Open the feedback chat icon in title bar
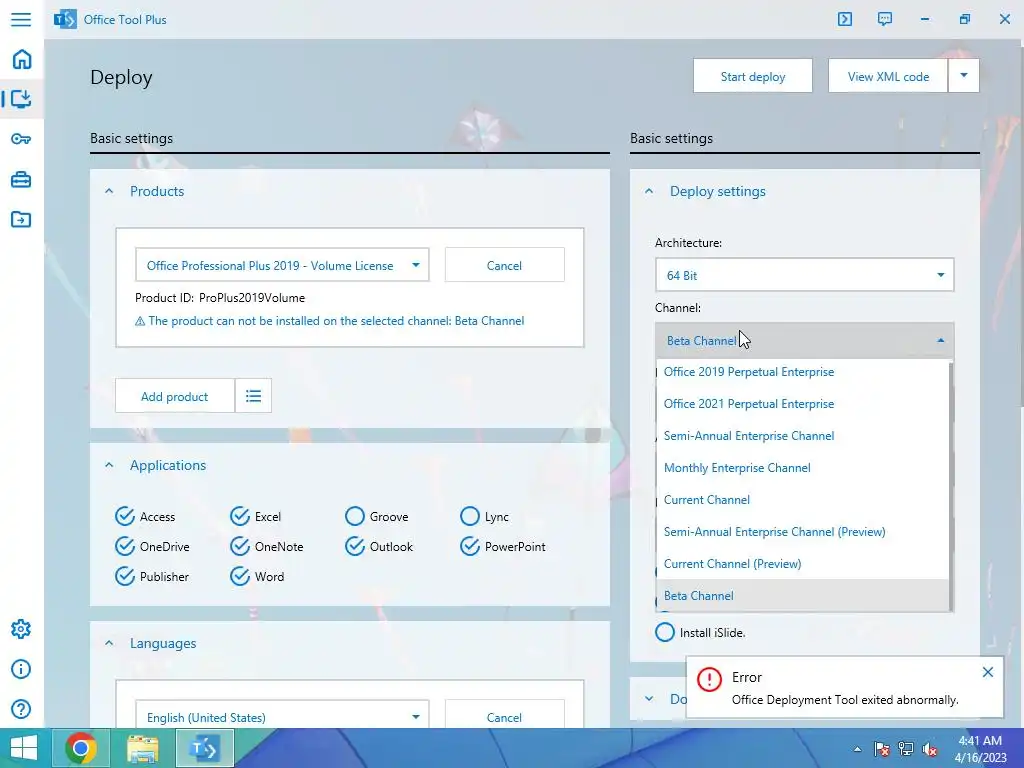Viewport: 1024px width, 768px height. (885, 19)
